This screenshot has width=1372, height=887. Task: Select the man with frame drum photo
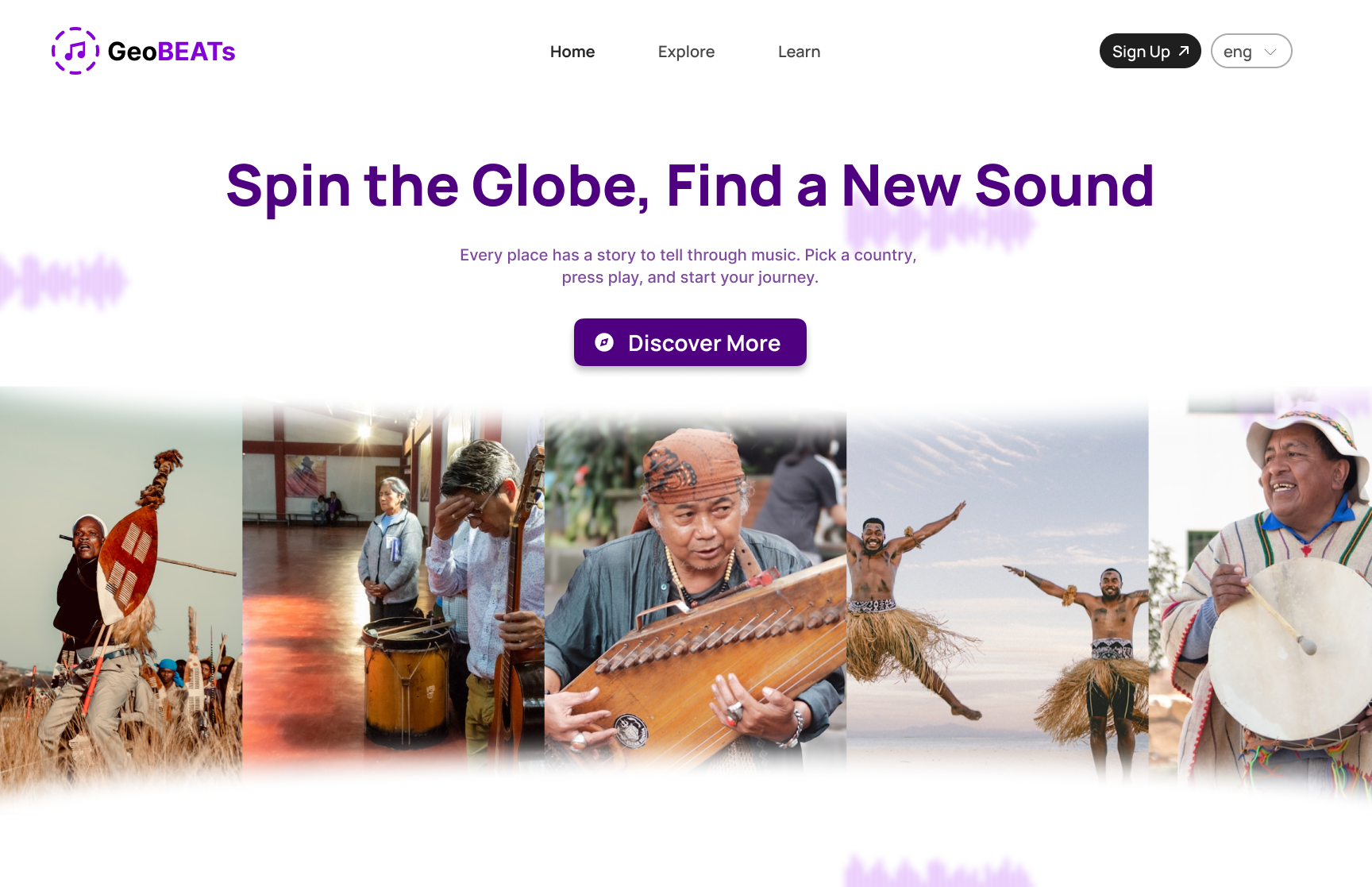point(1260,596)
